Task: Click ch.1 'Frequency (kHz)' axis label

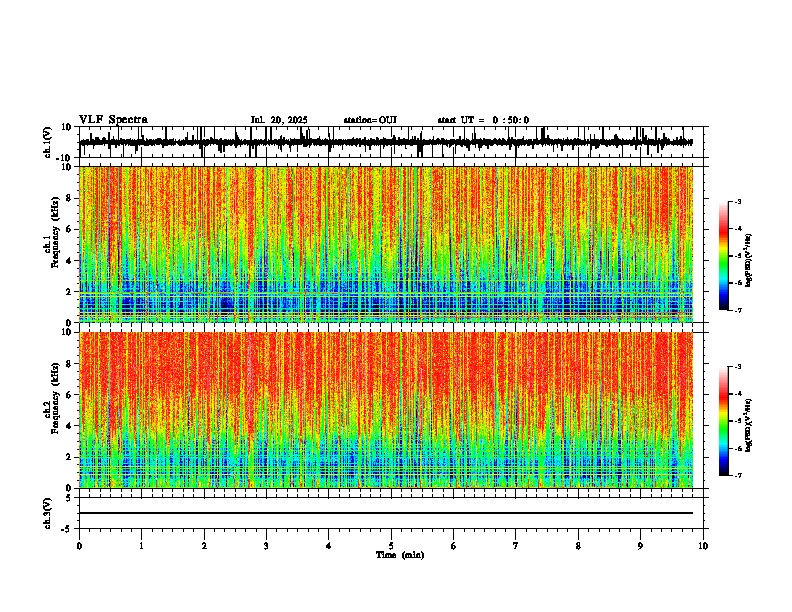Action: [56, 232]
